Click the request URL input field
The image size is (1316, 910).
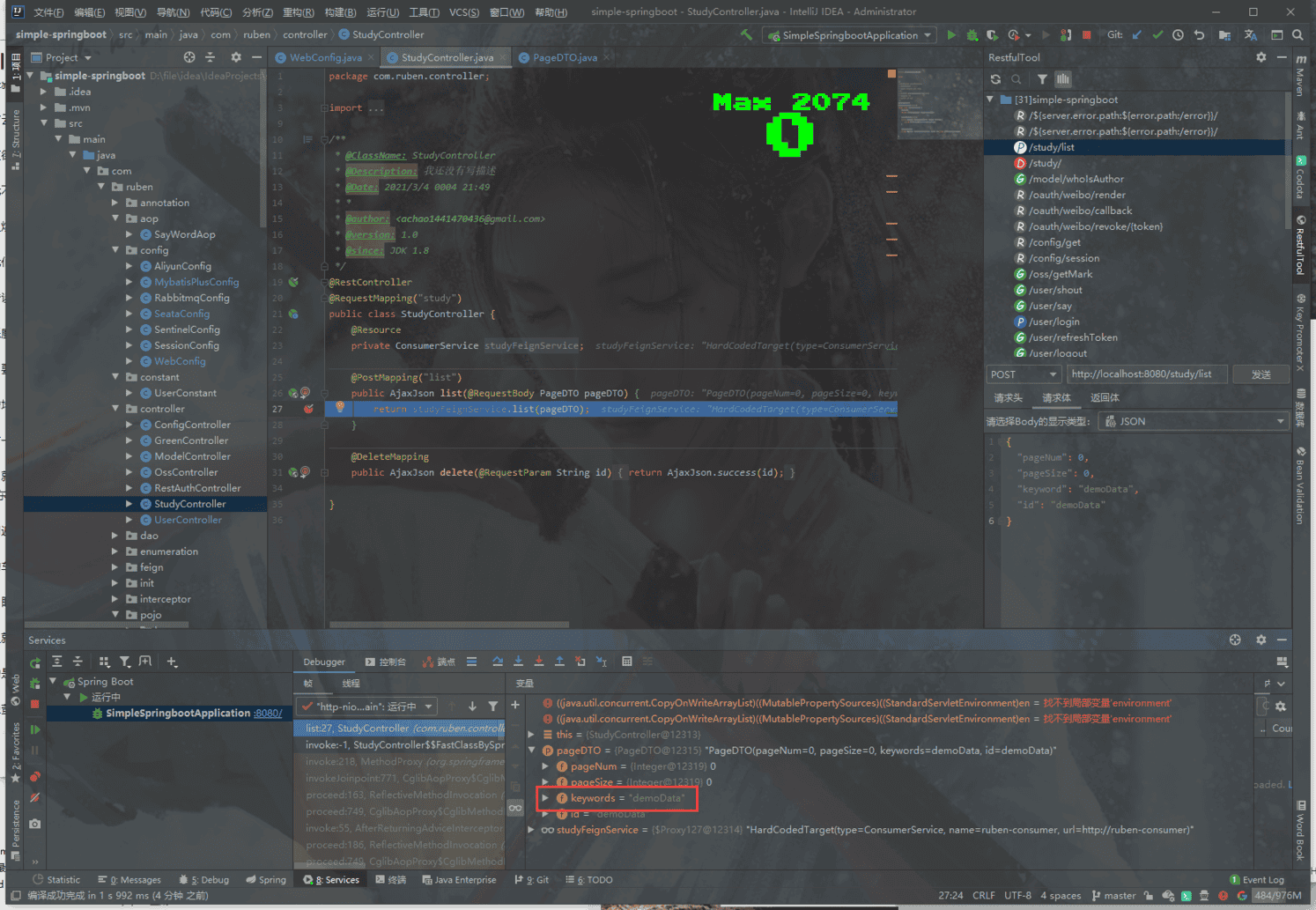(x=1146, y=374)
